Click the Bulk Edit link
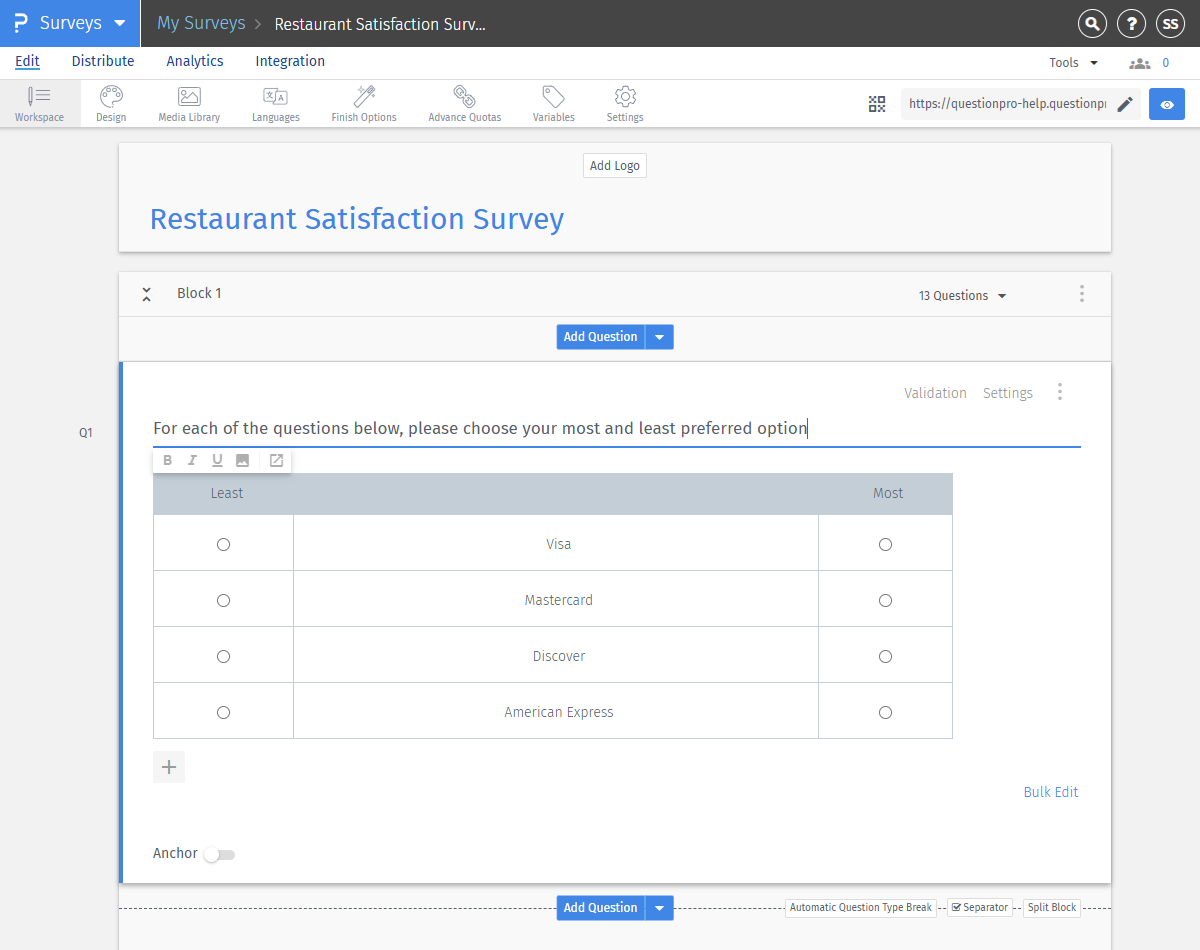The height and width of the screenshot is (950, 1200). 1051,791
